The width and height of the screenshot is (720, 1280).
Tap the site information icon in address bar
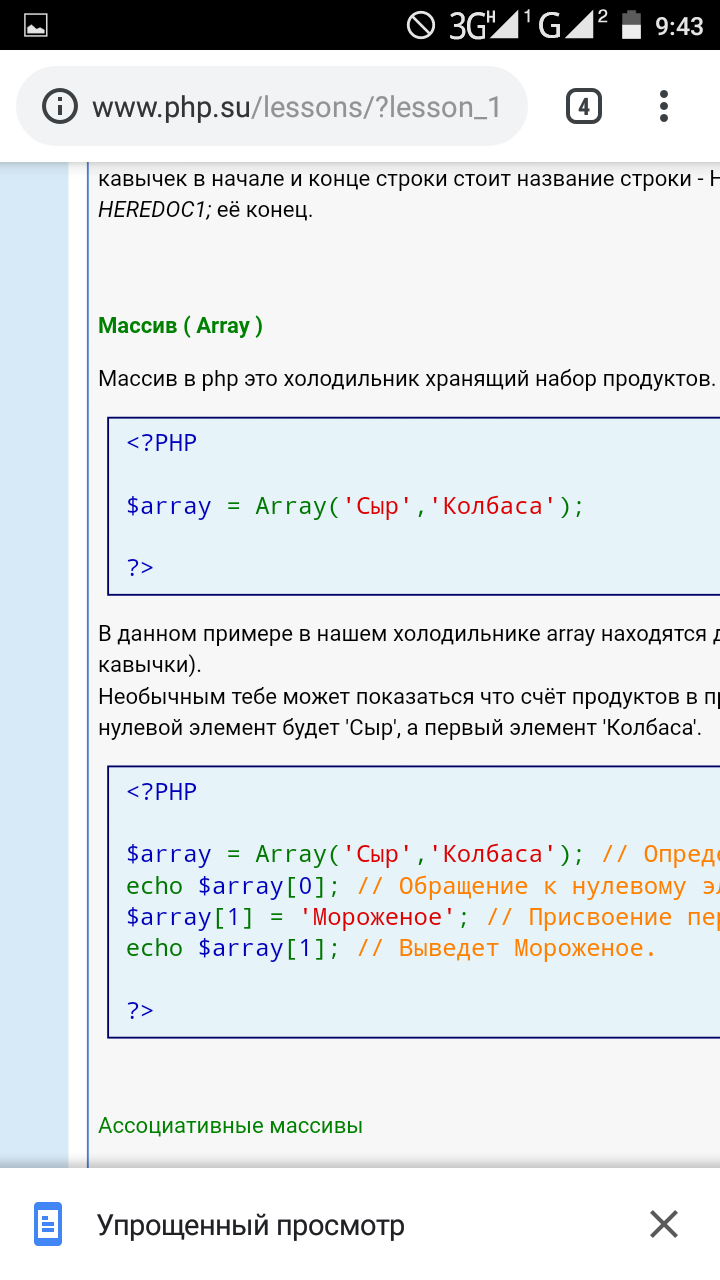pyautogui.click(x=61, y=107)
